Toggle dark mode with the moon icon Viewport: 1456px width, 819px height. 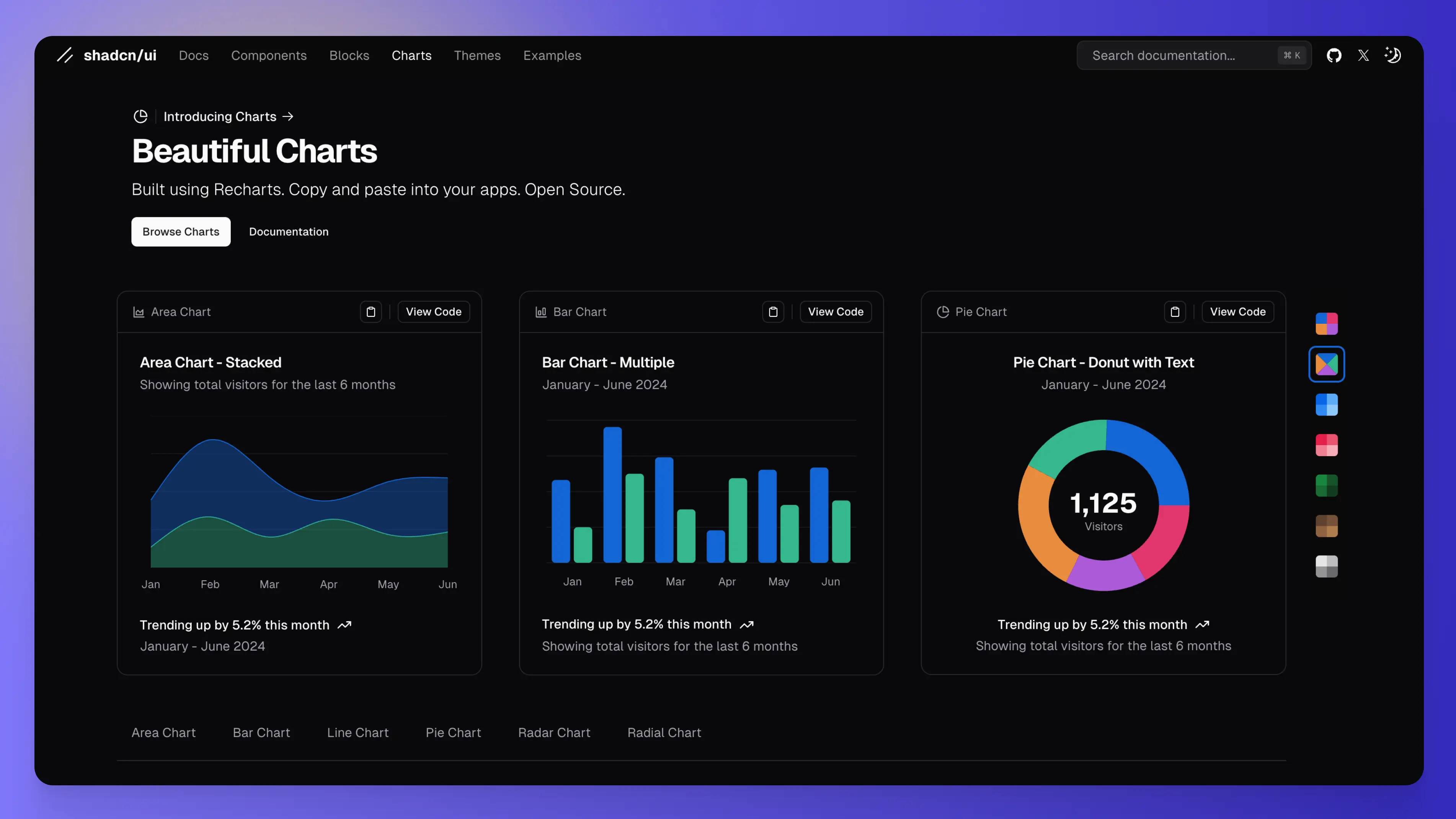[x=1393, y=55]
